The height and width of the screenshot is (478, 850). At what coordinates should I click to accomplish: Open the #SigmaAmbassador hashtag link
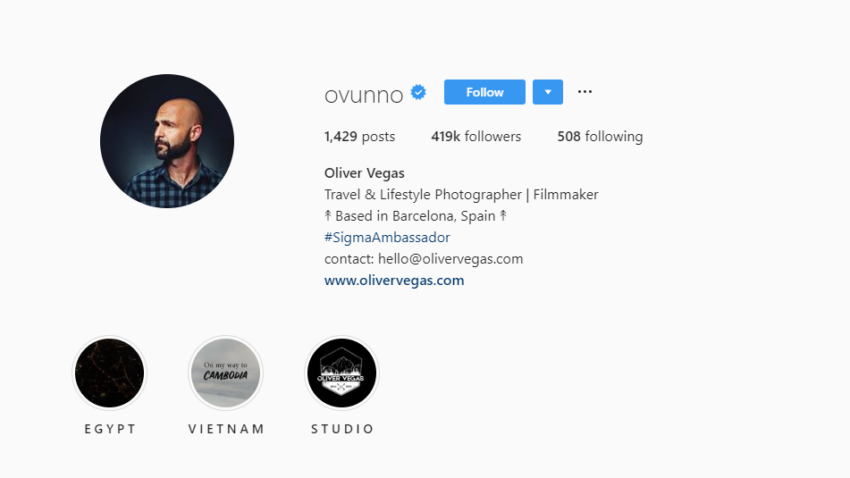387,237
